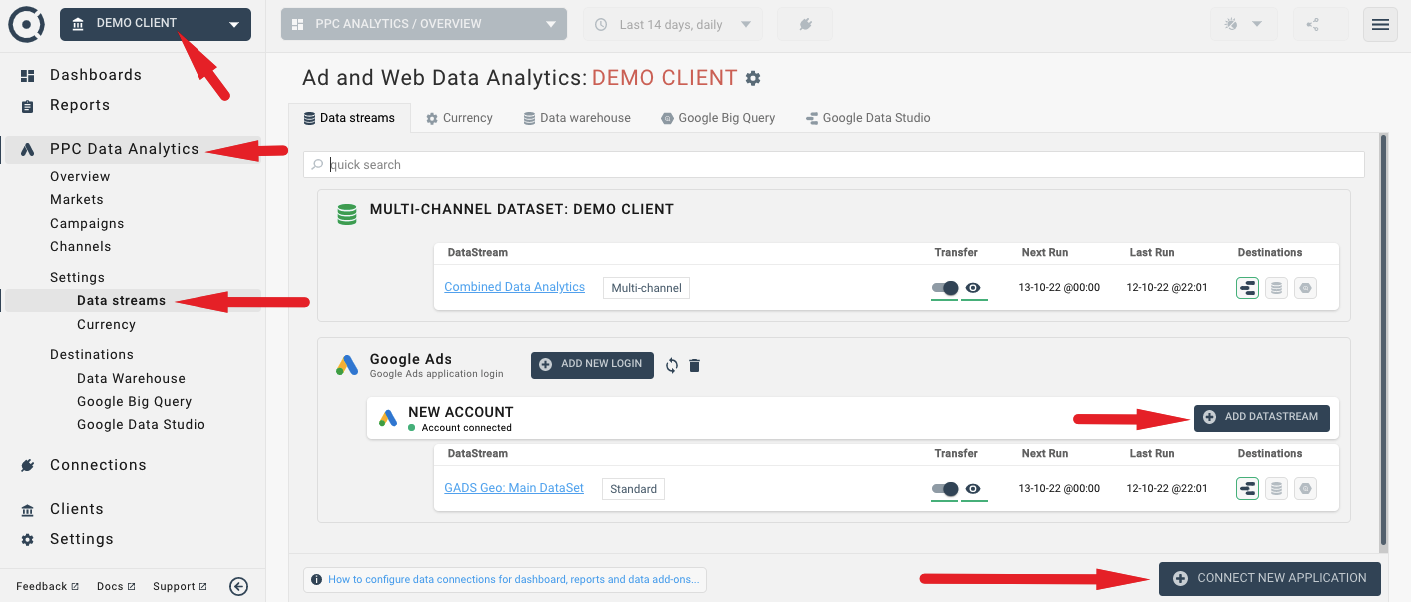Click ADD DATASTREAM button
This screenshot has width=1411, height=602.
click(1262, 418)
